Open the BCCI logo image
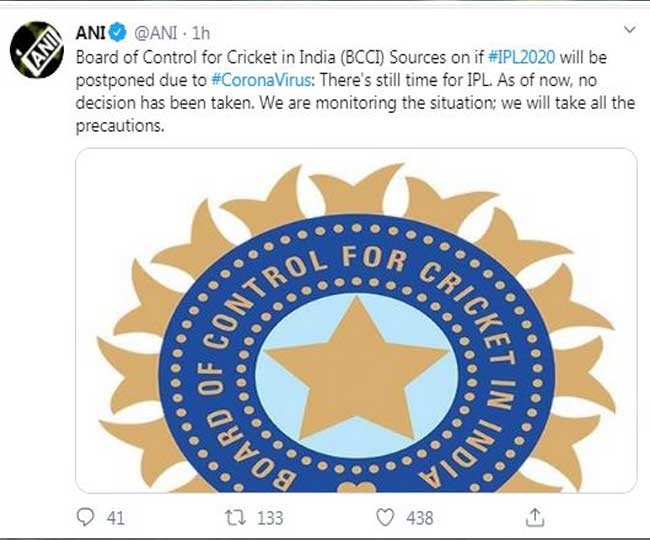Image resolution: width=650 pixels, height=540 pixels. click(x=356, y=320)
